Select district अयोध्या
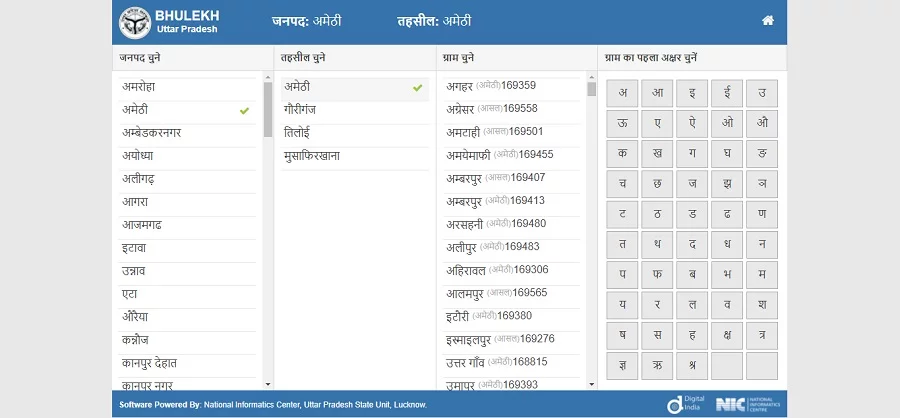 (x=187, y=156)
